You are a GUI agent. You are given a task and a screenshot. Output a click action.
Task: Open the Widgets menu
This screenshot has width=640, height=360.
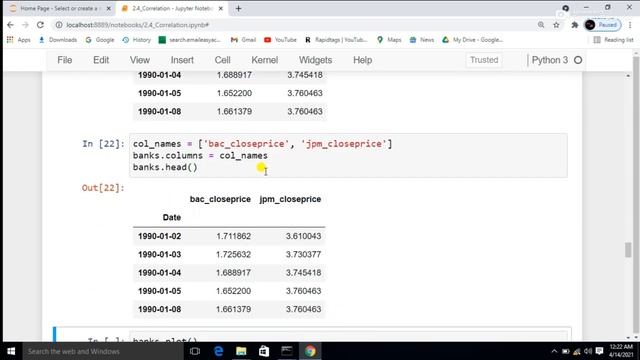(x=315, y=60)
